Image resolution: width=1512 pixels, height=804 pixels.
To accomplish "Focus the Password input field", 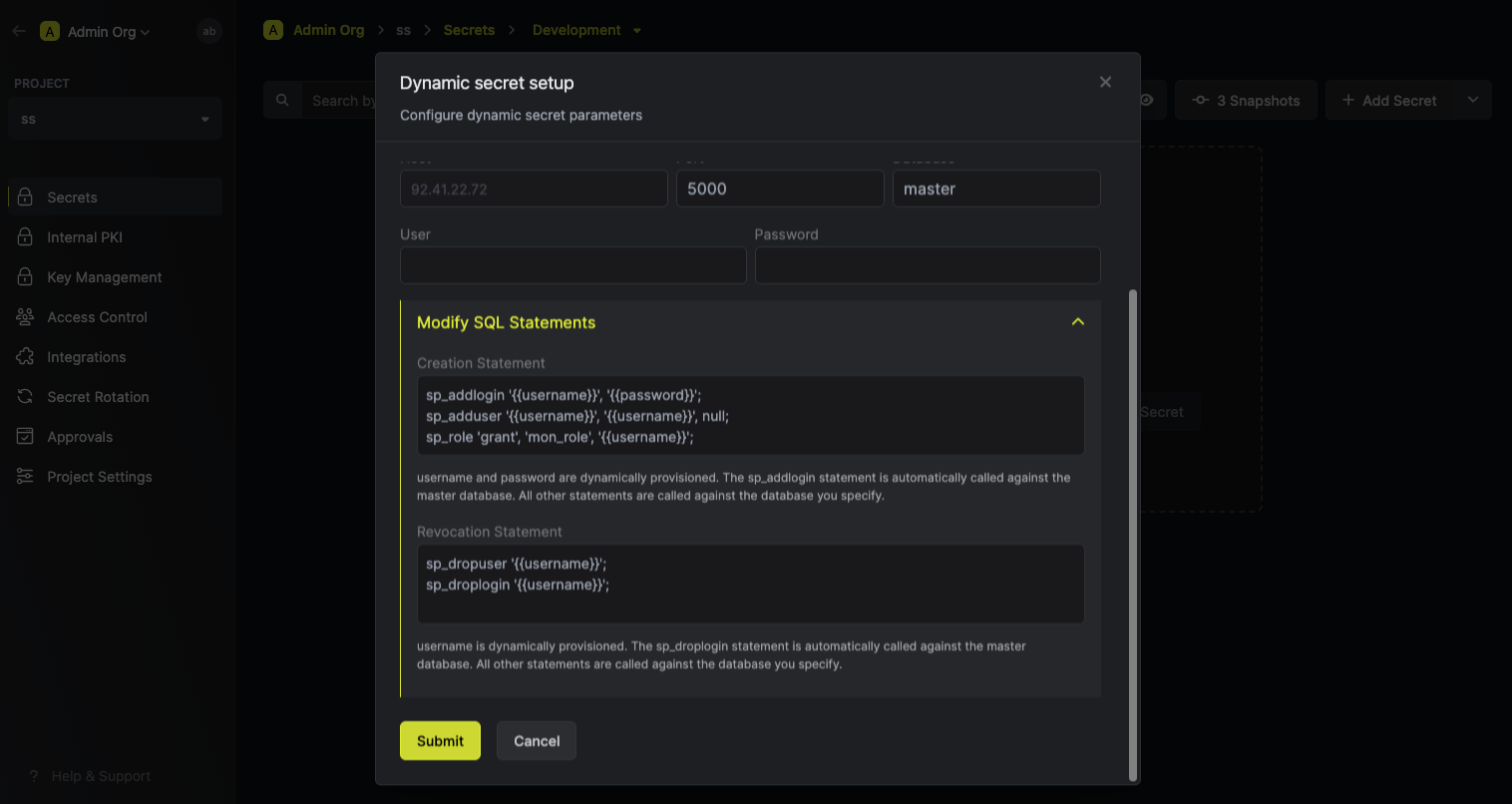I will click(x=928, y=265).
